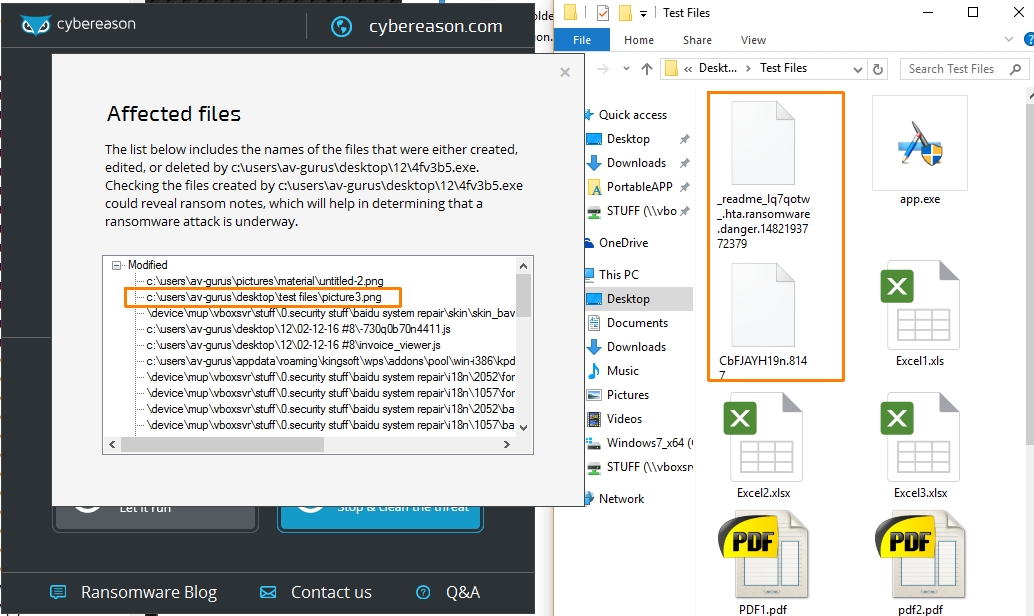Select Pictures folder in navigation pane
The width and height of the screenshot is (1034, 616).
(x=627, y=394)
